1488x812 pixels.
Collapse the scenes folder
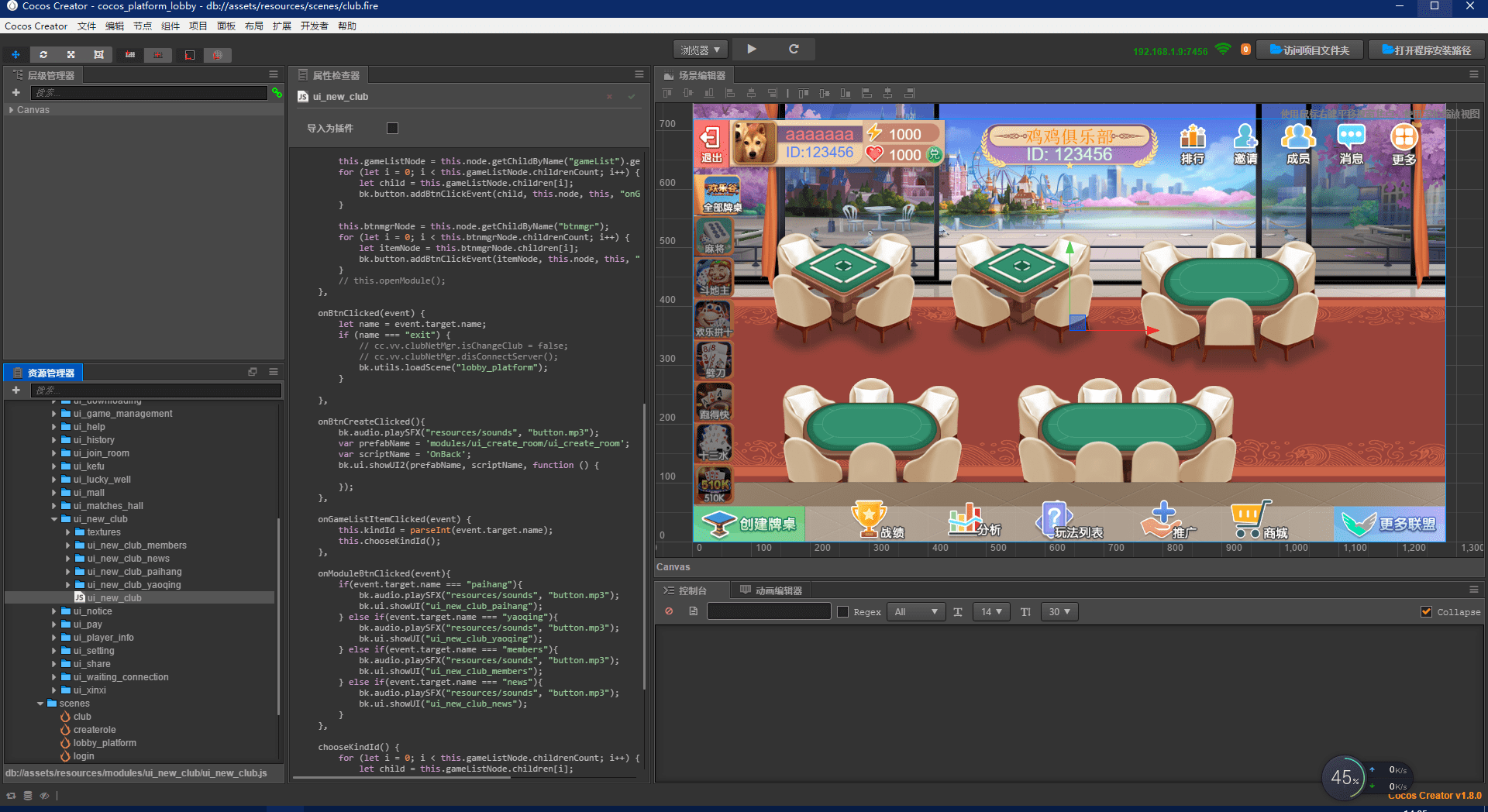pos(40,704)
